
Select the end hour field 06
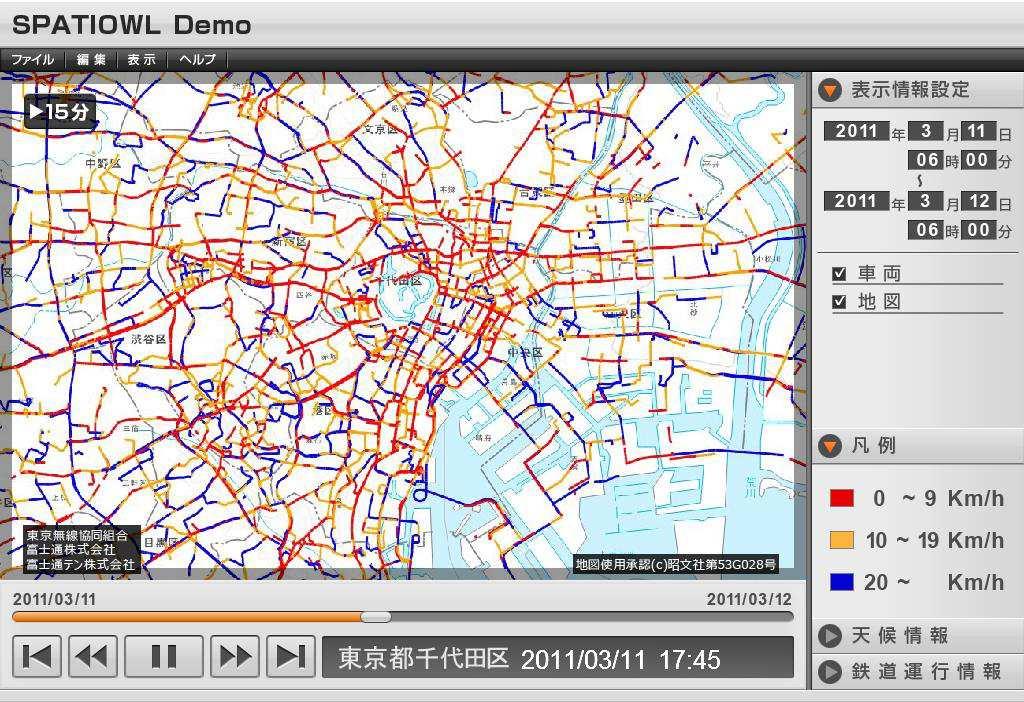coord(927,230)
